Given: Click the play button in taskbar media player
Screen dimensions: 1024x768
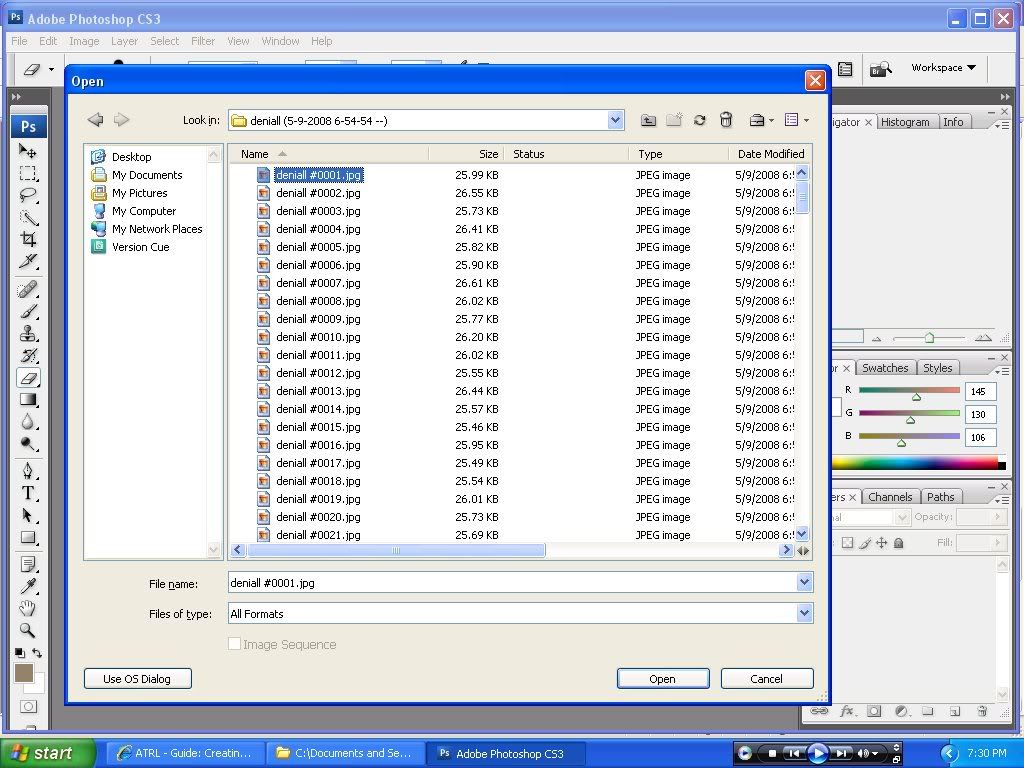Looking at the screenshot, I should (817, 753).
